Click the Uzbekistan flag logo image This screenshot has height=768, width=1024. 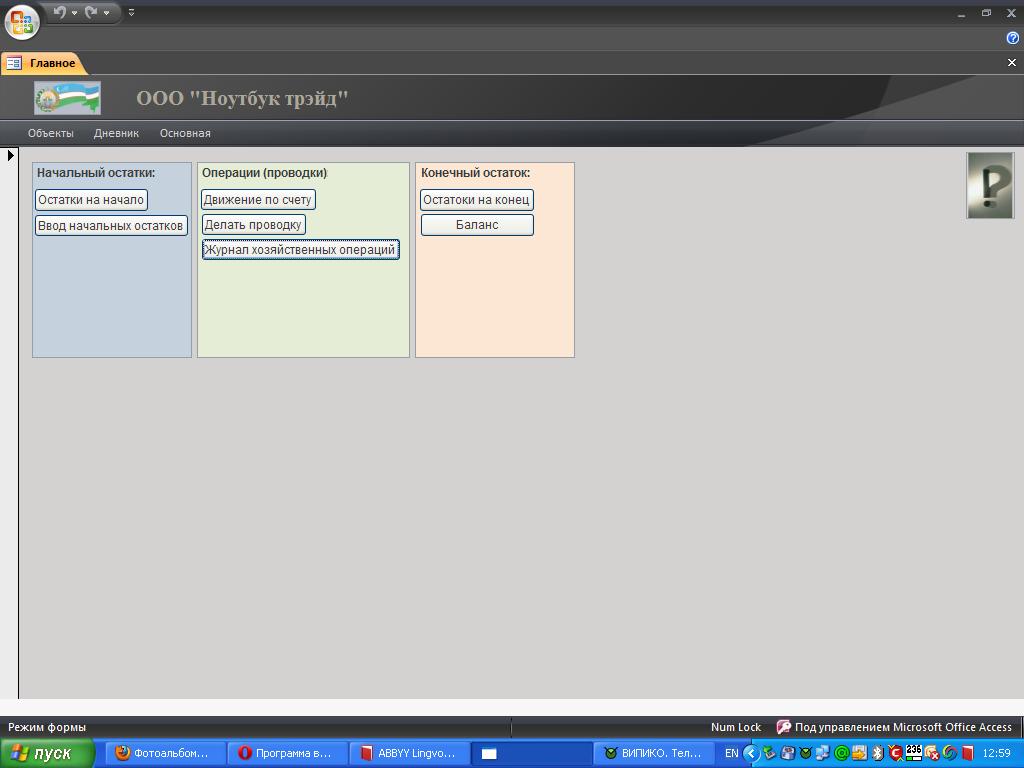67,98
